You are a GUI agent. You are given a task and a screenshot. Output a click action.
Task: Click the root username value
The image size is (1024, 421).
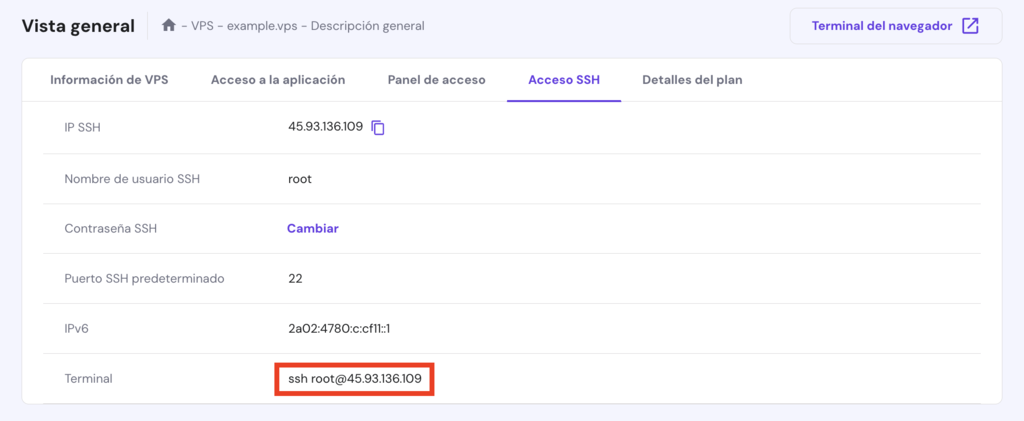tap(300, 179)
